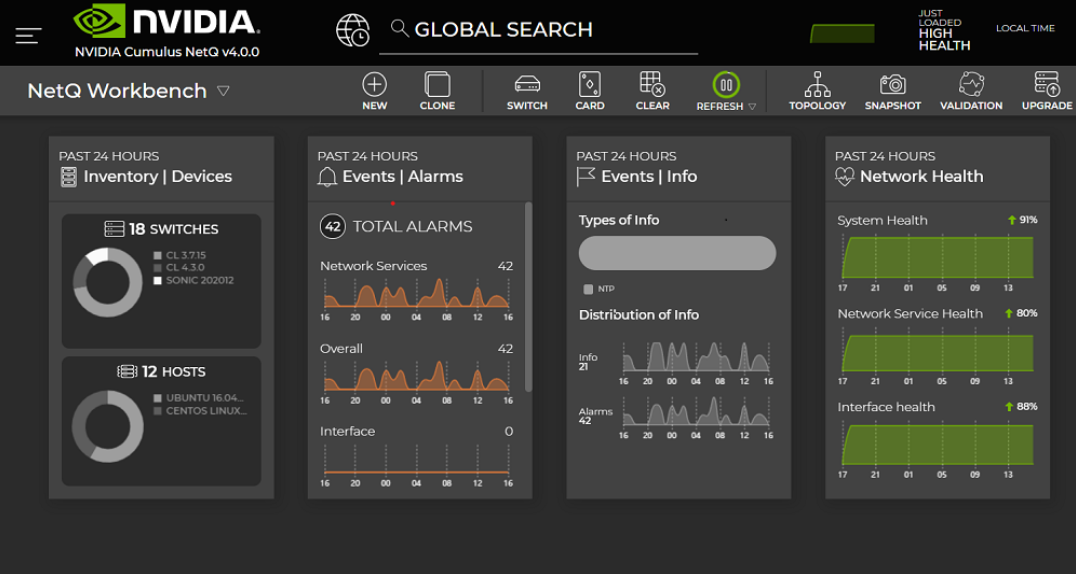Viewport: 1076px width, 574px height.
Task: Click the System Health chart
Action: (937, 256)
